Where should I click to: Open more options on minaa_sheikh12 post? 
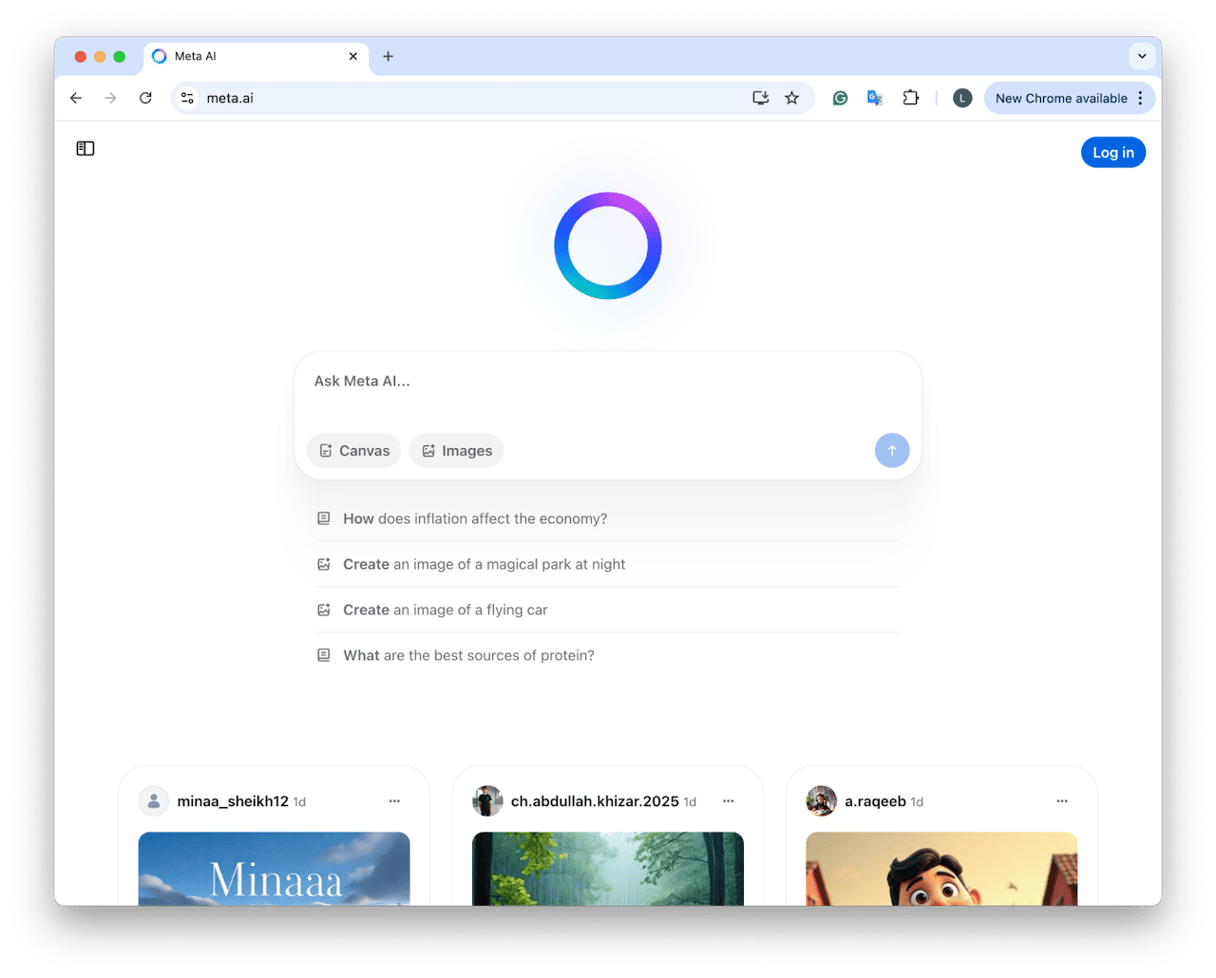tap(394, 801)
